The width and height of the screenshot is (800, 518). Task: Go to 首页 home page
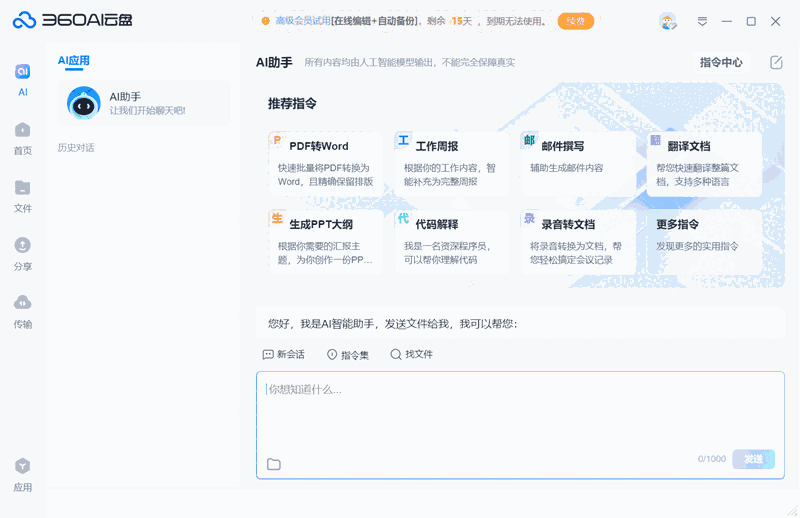tap(22, 138)
